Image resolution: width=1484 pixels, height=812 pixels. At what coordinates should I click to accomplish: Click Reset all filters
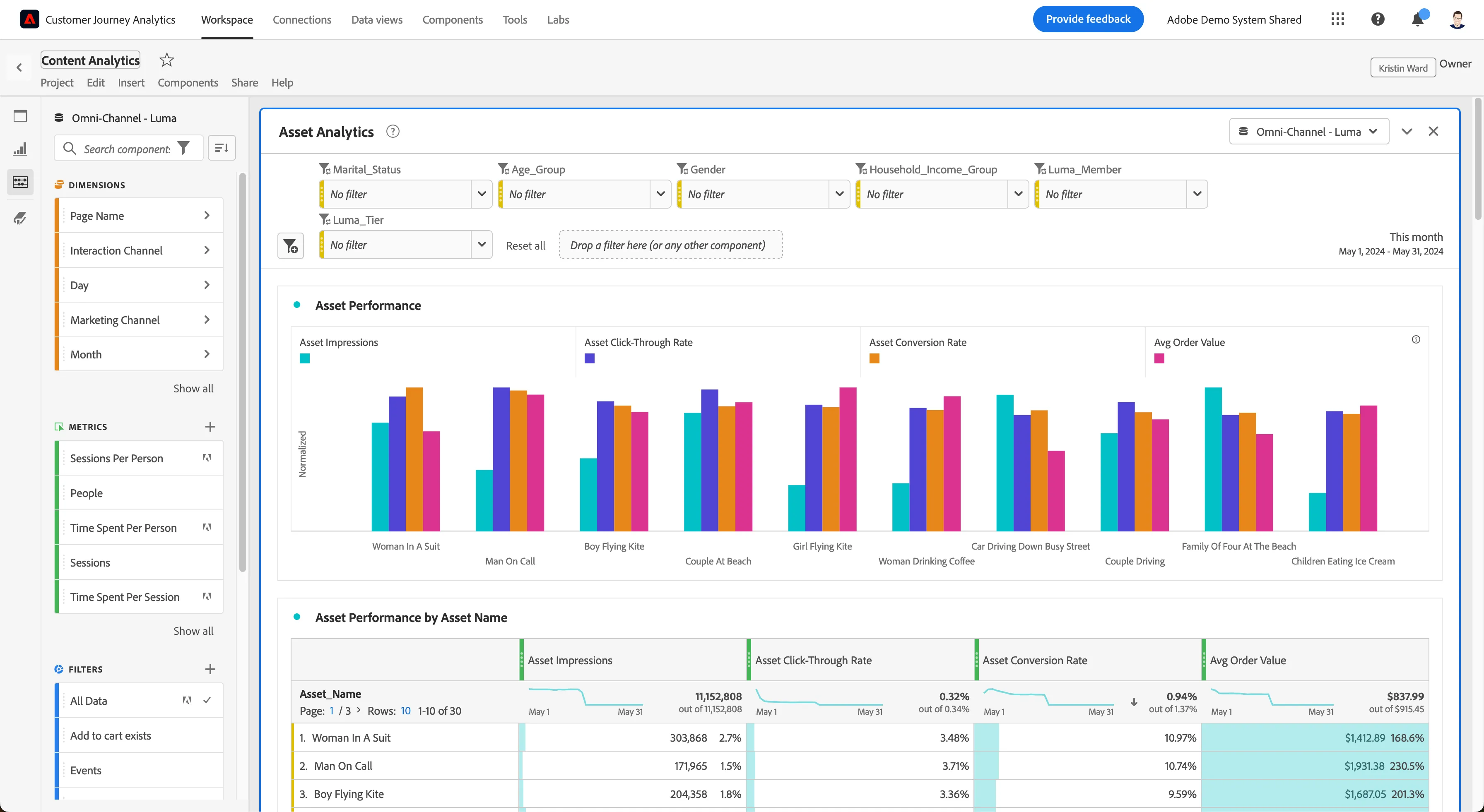pos(525,246)
